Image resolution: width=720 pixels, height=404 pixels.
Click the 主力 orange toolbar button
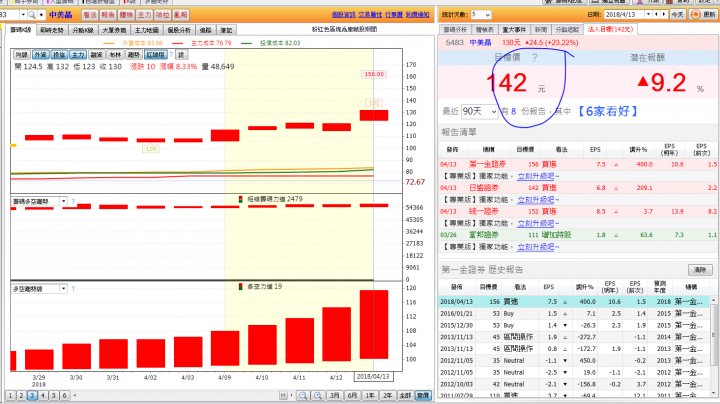tap(144, 15)
